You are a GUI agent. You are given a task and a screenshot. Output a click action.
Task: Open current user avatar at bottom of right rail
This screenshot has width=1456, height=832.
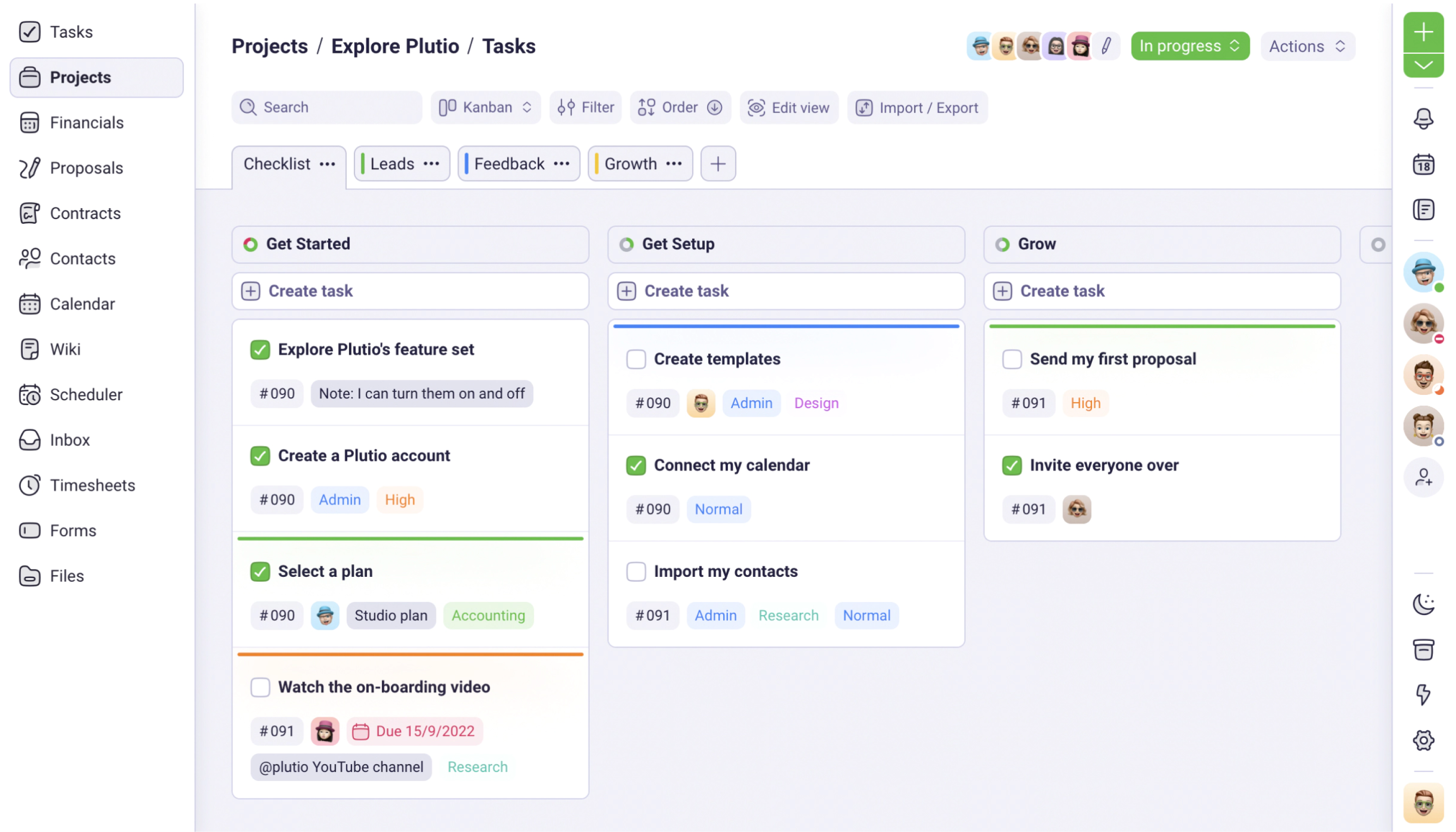point(1423,803)
